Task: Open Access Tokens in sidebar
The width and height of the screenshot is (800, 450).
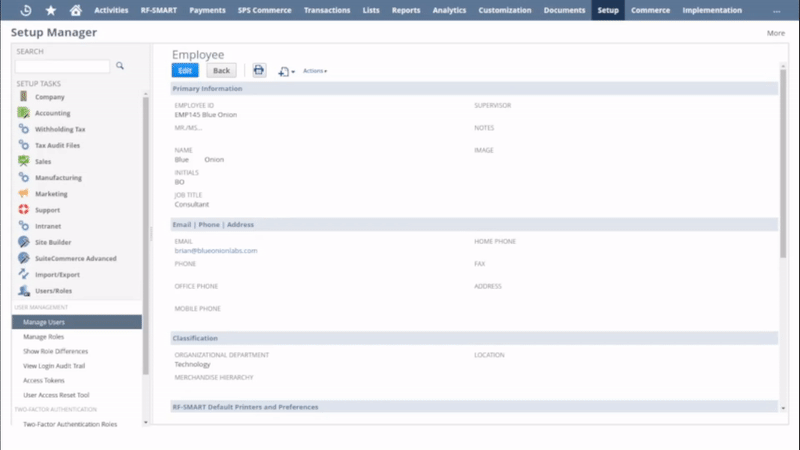Action: [44, 380]
